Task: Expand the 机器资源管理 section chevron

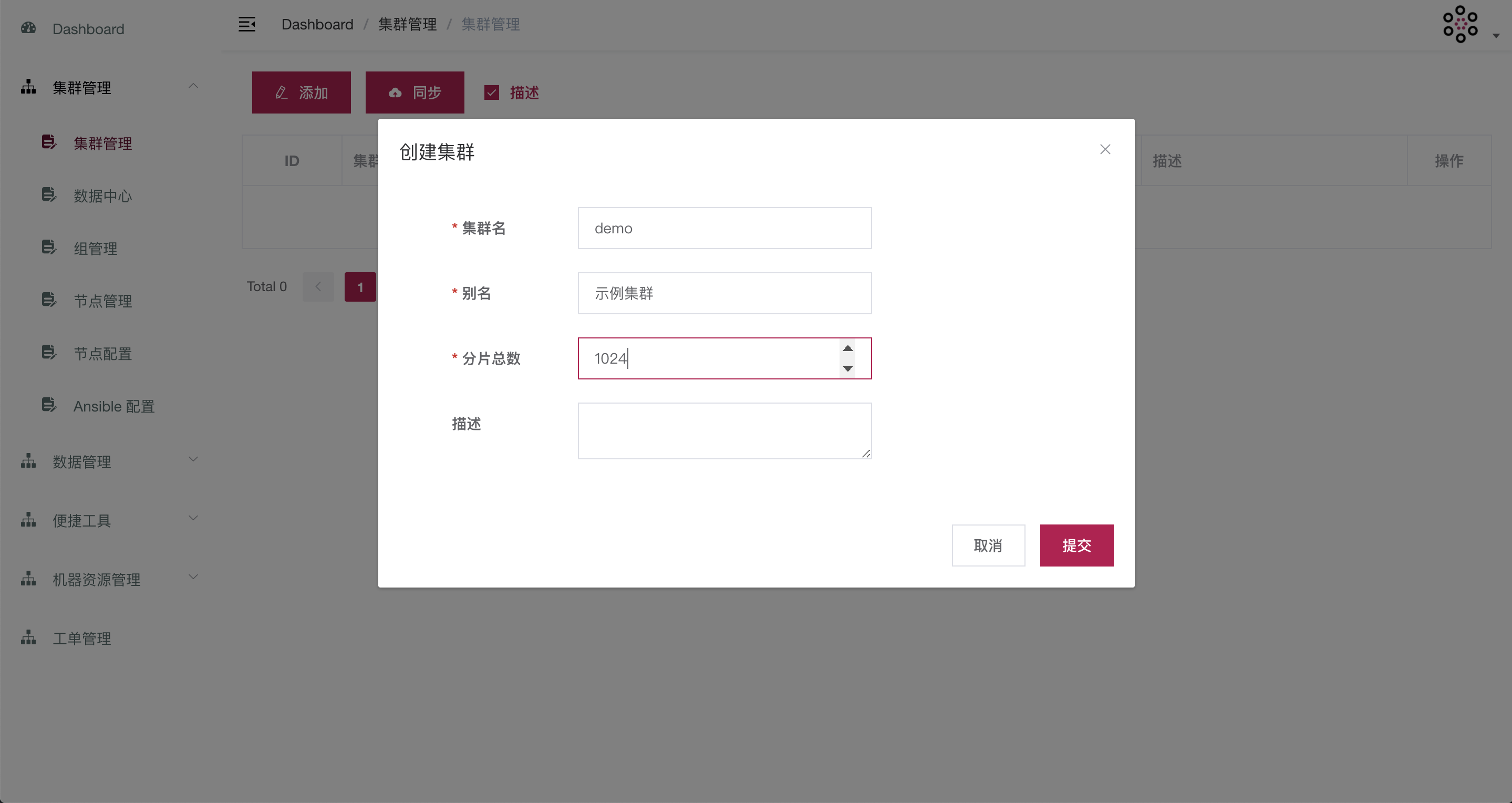Action: (193, 576)
